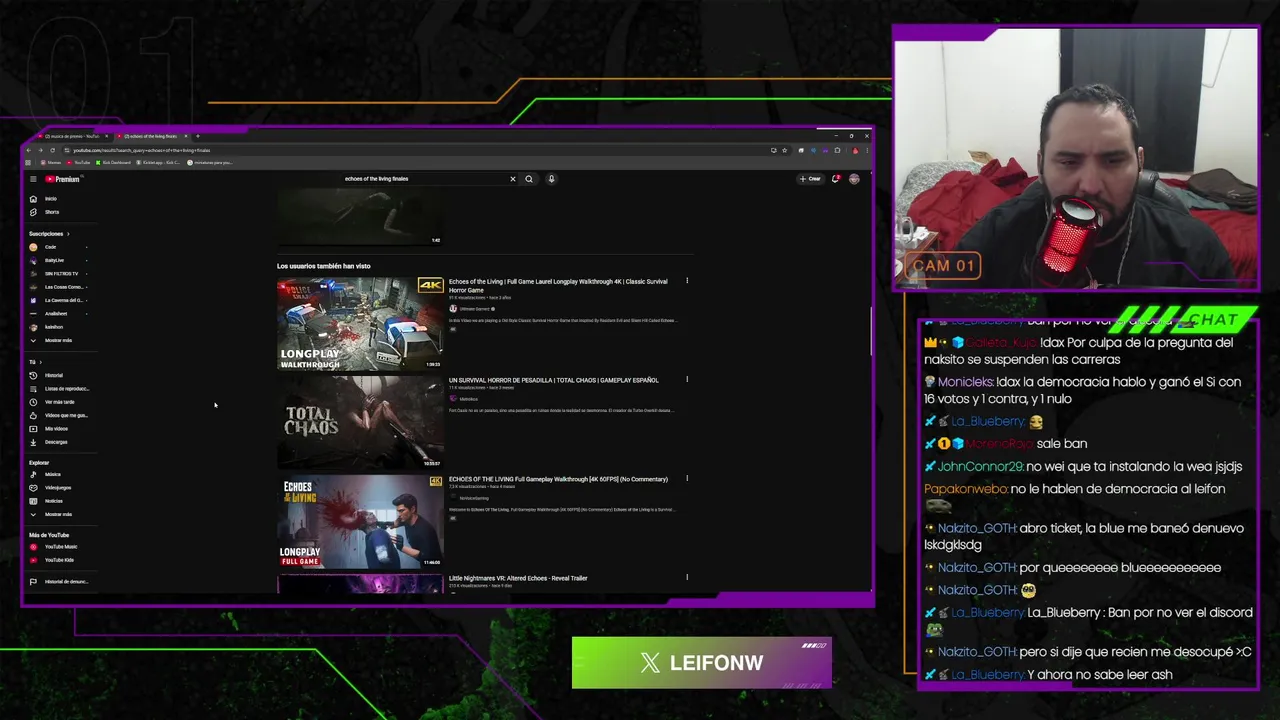Open SIN FILTROS TV channel
The height and width of the screenshot is (720, 1280).
click(x=60, y=274)
